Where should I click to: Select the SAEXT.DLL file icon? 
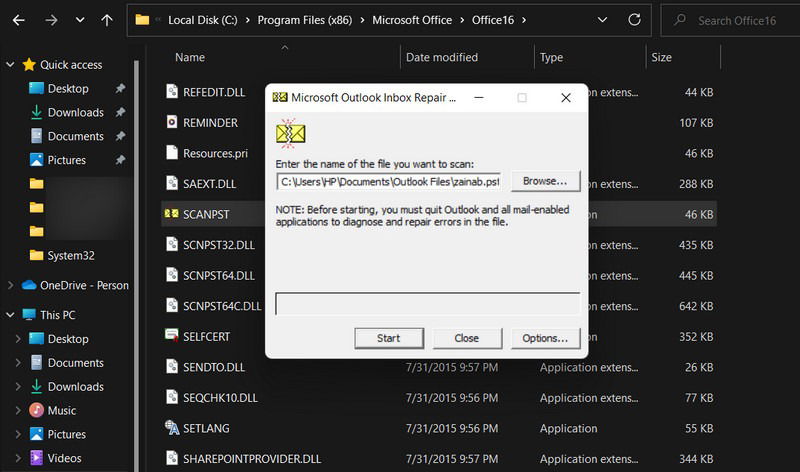coord(172,183)
